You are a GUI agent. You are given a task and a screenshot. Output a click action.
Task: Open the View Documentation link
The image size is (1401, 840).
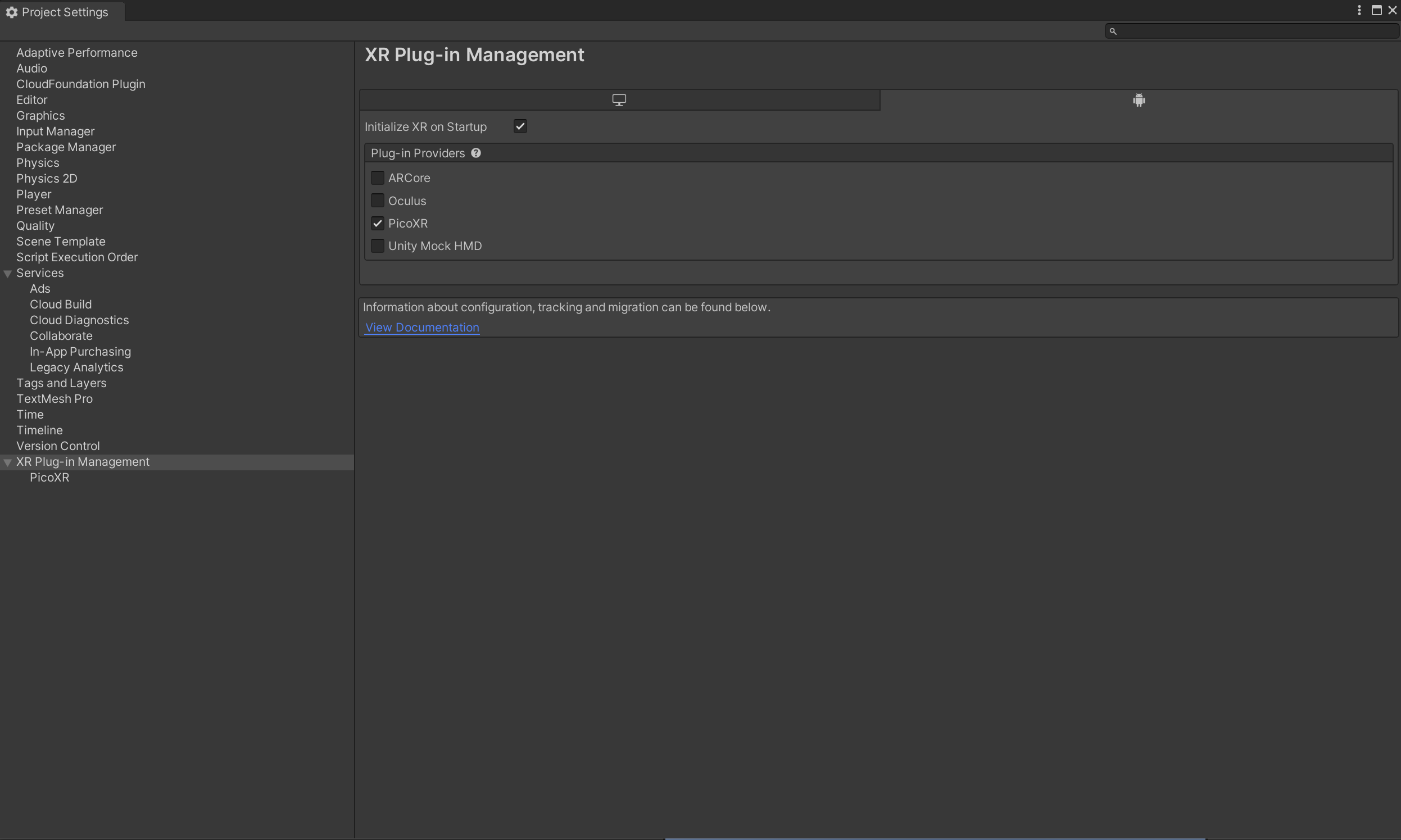(421, 328)
